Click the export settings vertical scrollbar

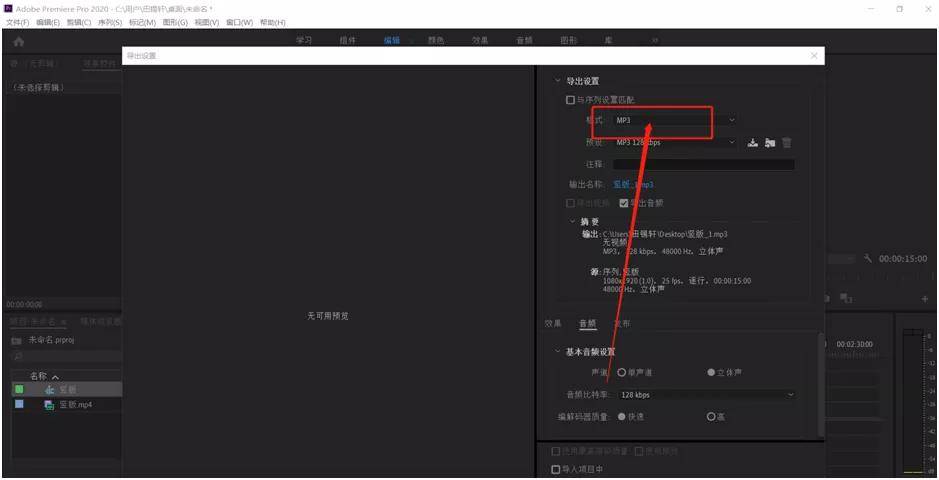tap(821, 384)
